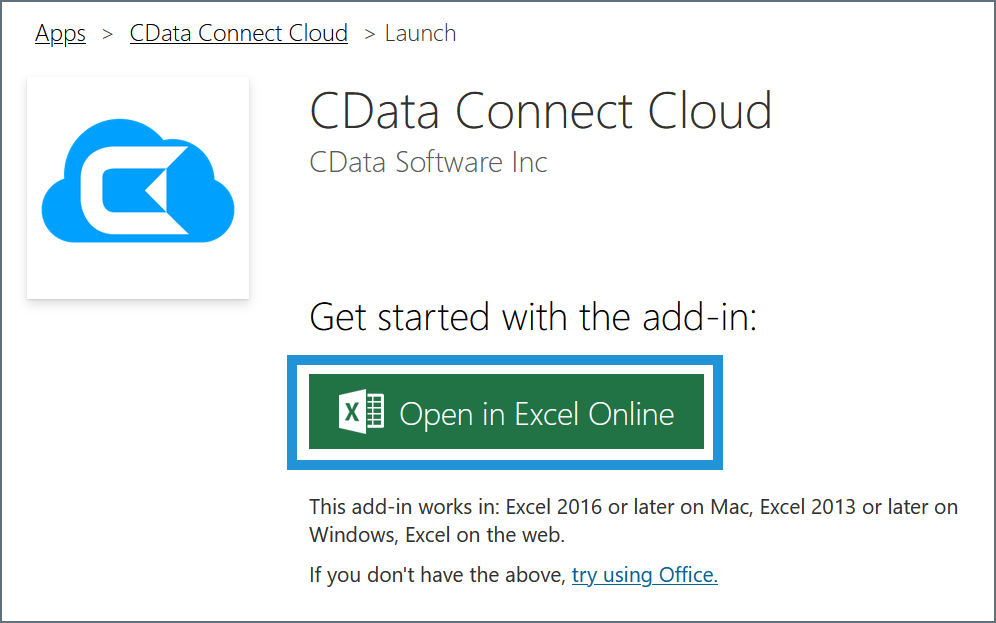Click the 'Get started with the add-in:' heading
996x623 pixels.
tap(533, 316)
